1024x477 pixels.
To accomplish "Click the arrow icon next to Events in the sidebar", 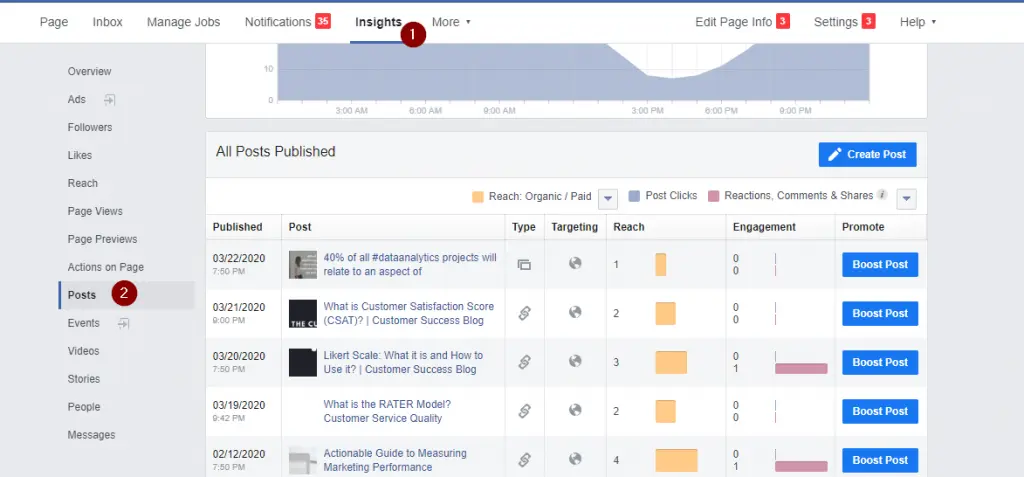I will [x=124, y=323].
